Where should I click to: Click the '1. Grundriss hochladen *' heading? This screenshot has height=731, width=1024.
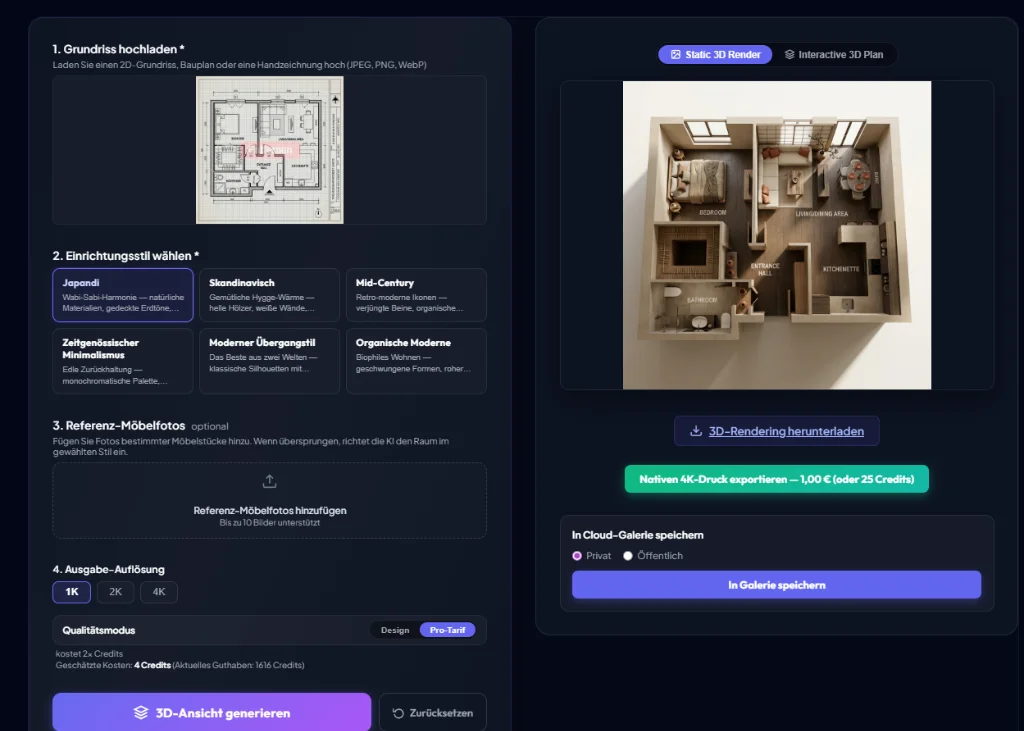tap(118, 49)
